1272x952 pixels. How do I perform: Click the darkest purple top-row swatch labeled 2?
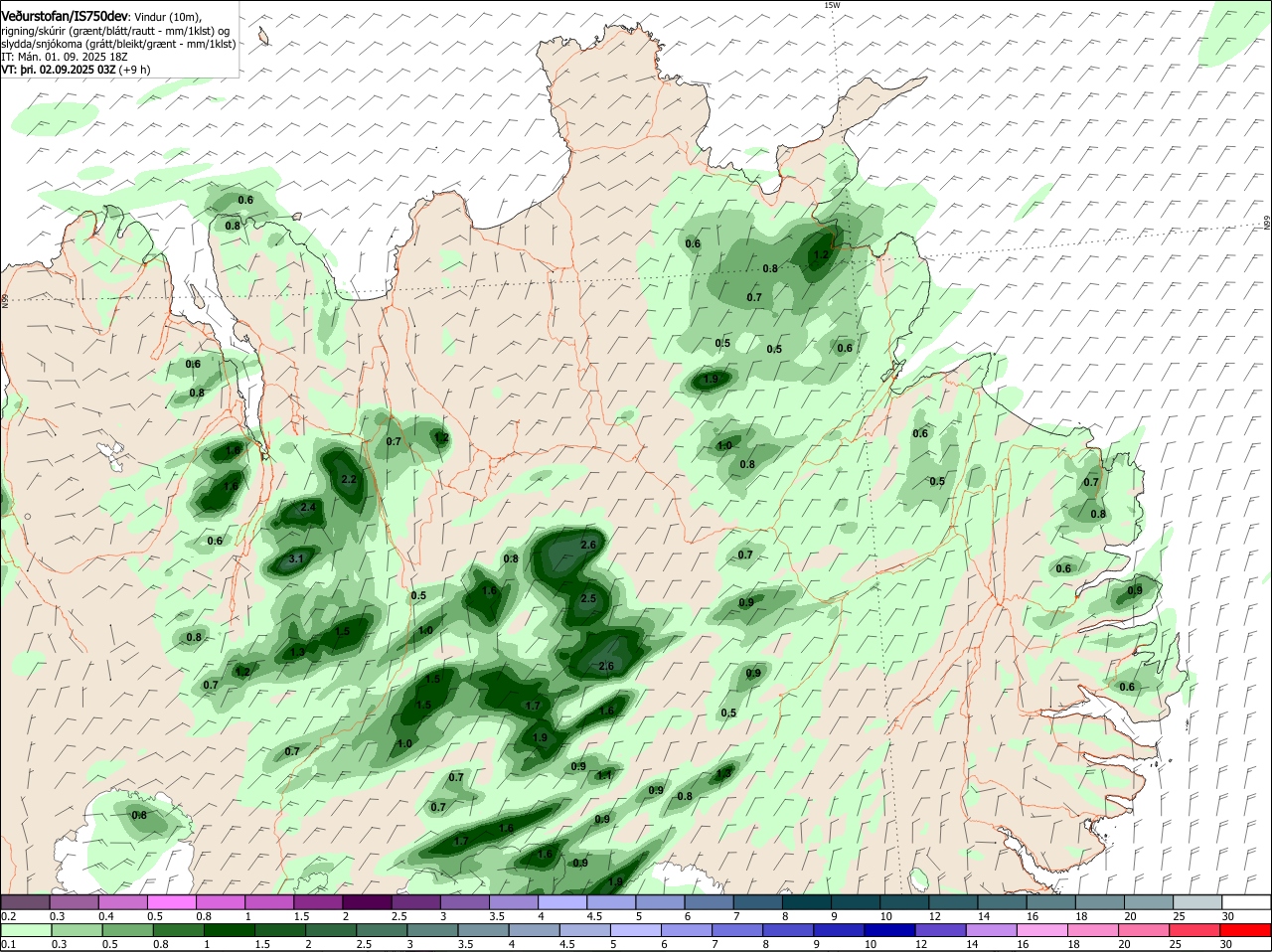[x=366, y=901]
